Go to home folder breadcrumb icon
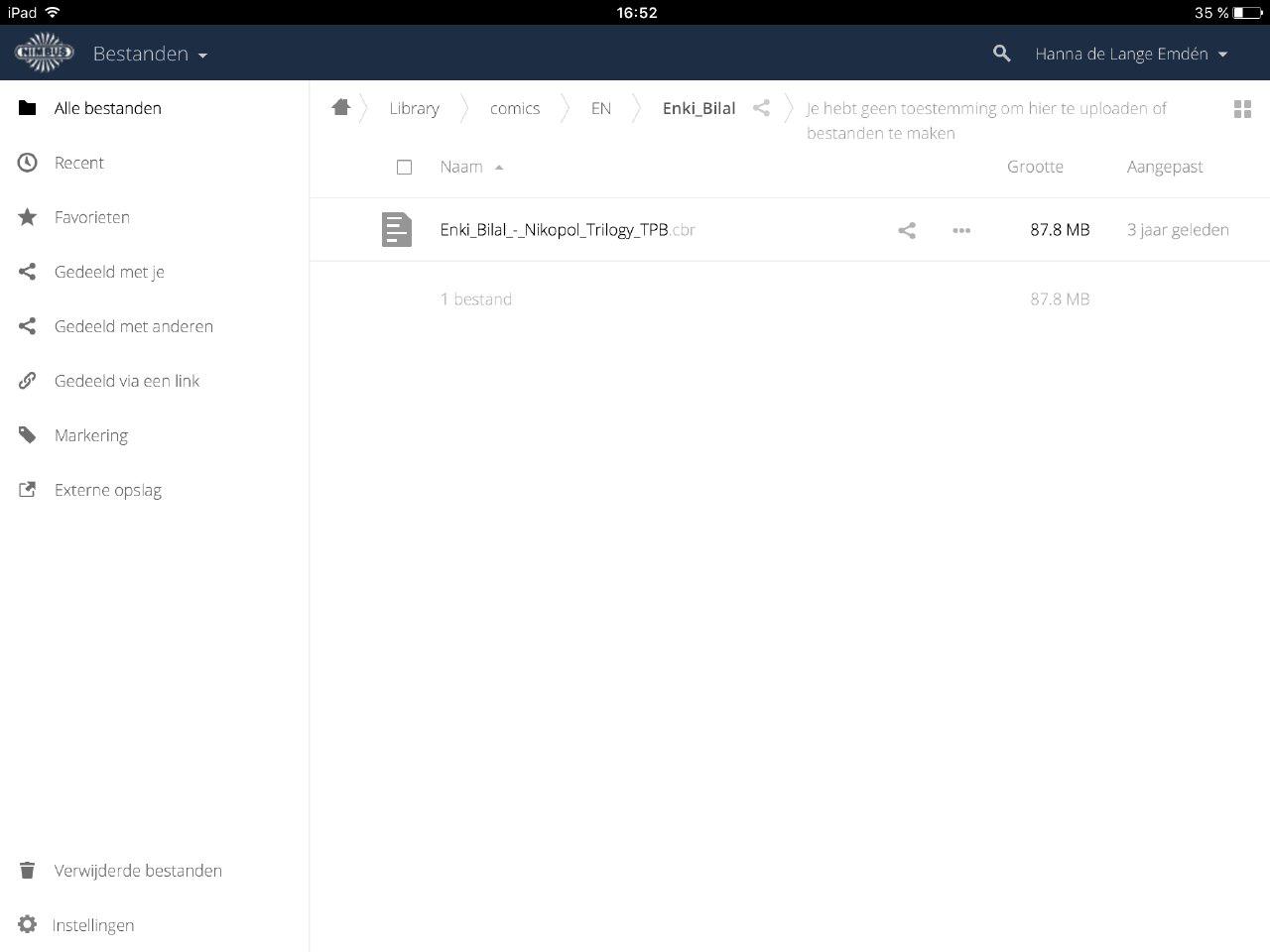 point(341,108)
